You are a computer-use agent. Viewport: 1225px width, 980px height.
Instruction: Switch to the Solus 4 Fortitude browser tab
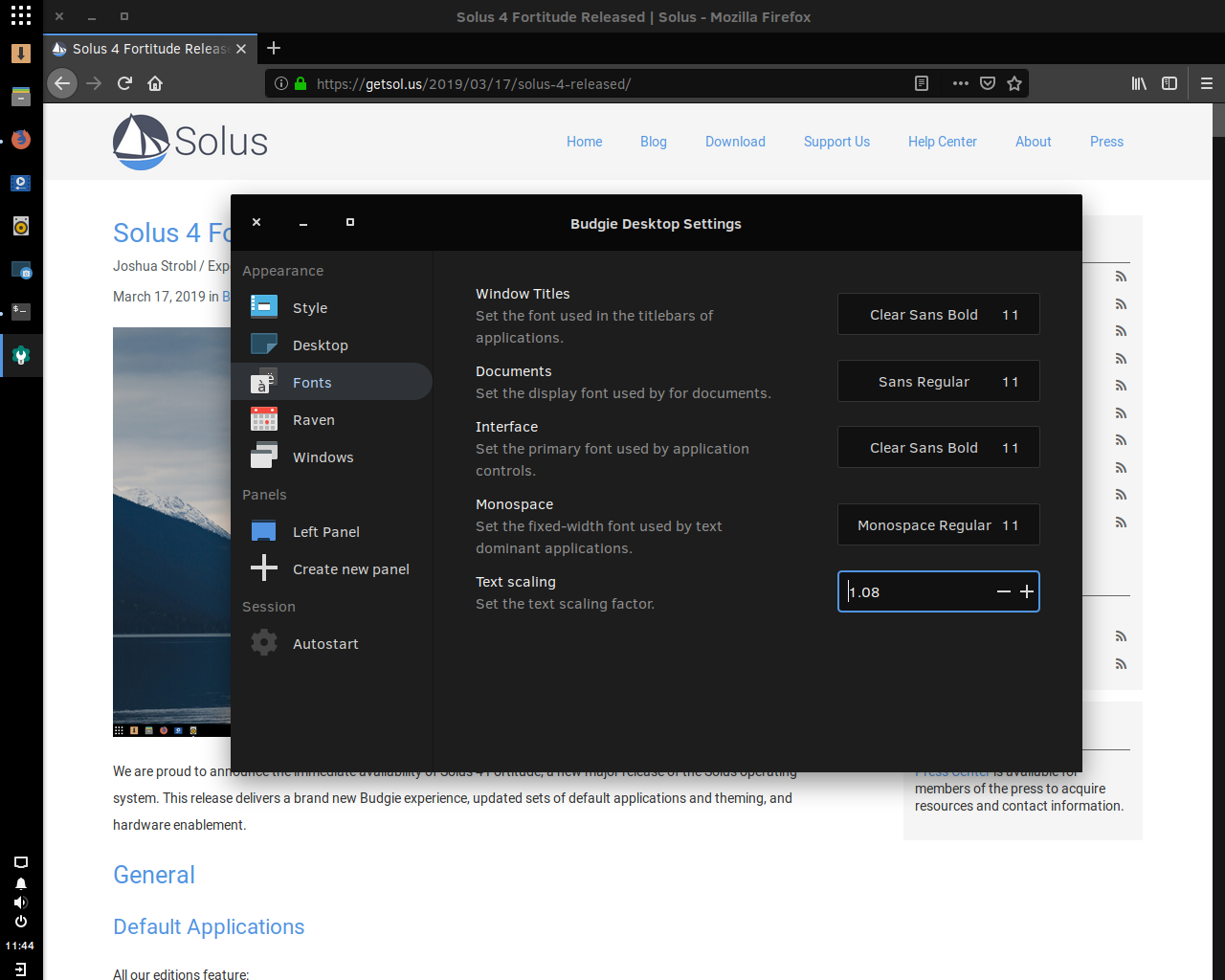[144, 49]
